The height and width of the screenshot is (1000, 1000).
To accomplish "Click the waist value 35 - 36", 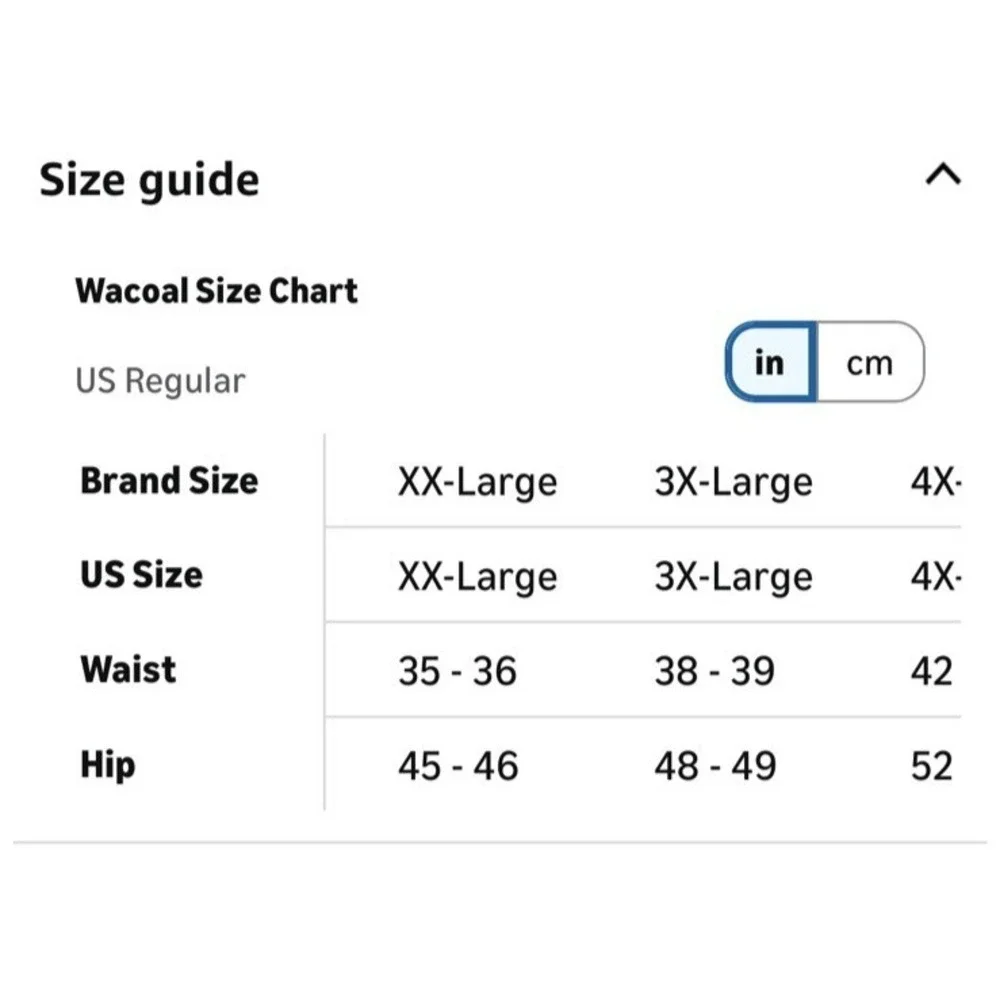I will coord(457,672).
